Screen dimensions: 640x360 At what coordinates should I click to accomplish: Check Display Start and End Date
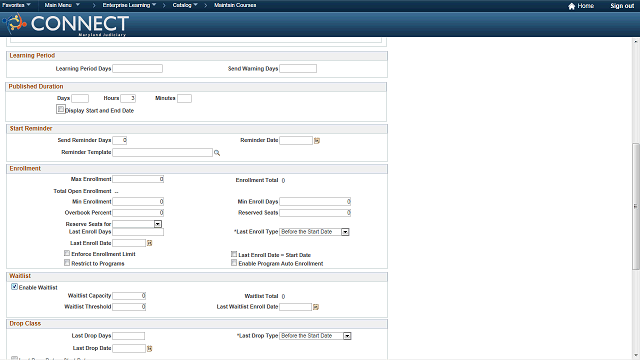tap(60, 109)
